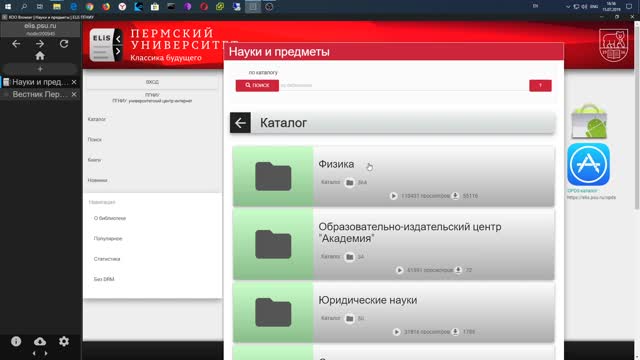
Task: Click the right chevron on the ELIS logo
Action: pyautogui.click(x=118, y=51)
